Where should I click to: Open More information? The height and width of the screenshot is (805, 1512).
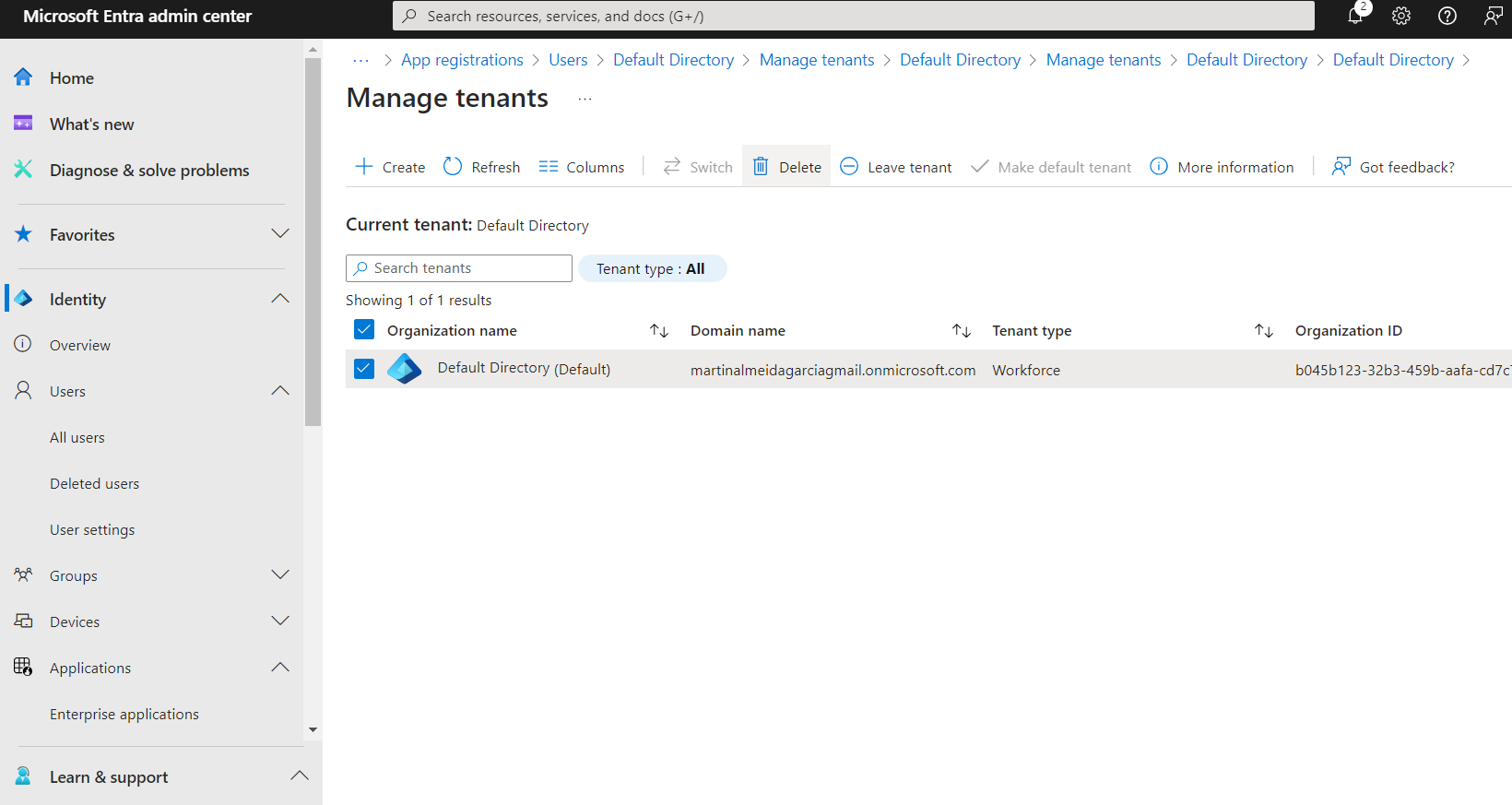[x=1222, y=167]
